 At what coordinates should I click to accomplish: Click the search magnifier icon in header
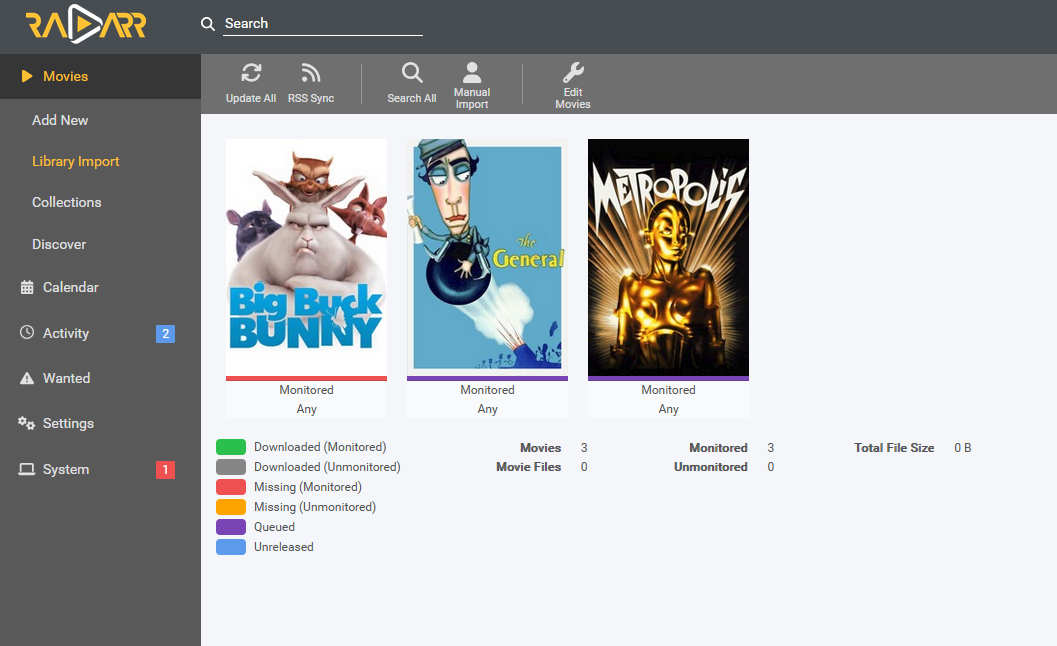(208, 24)
